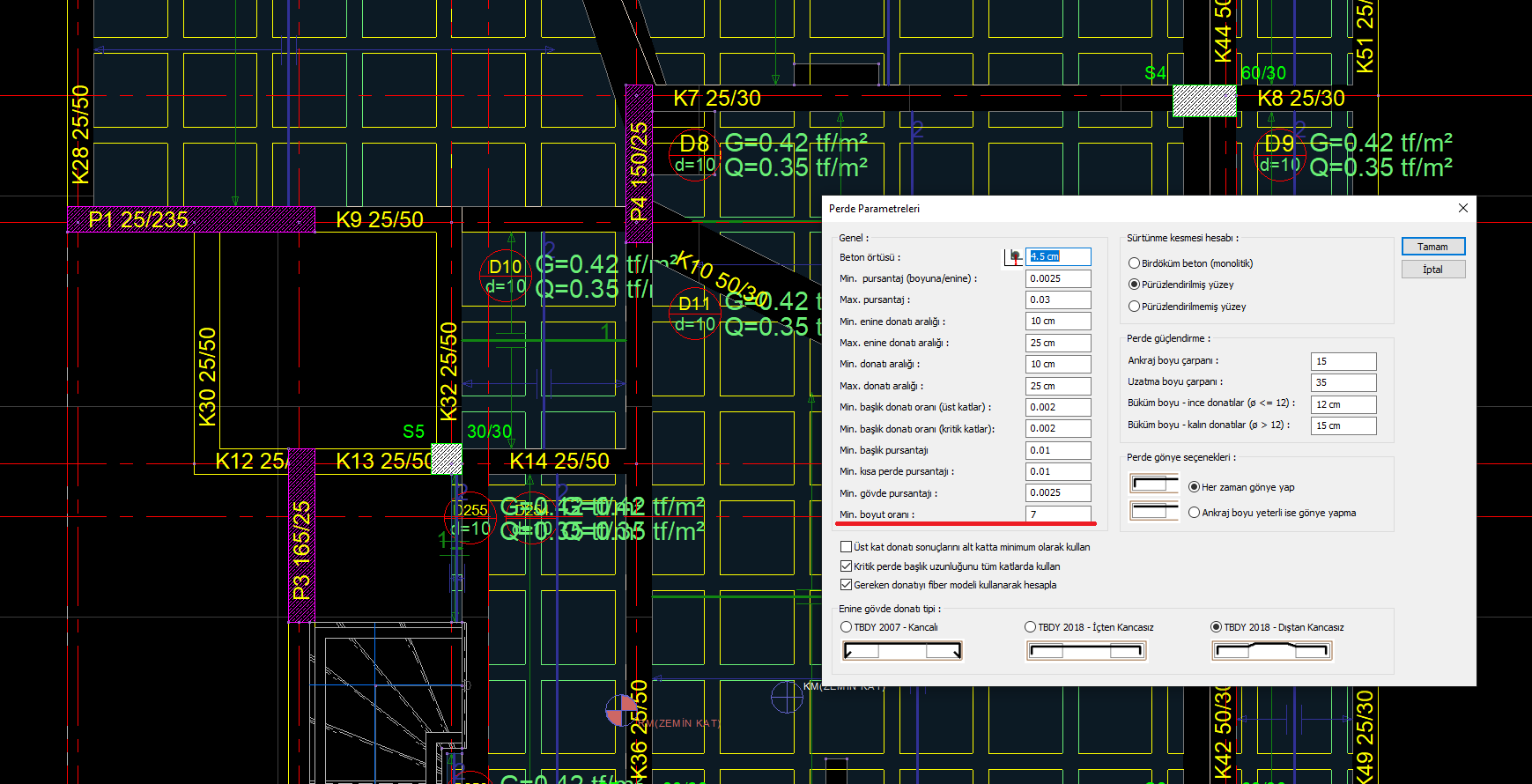
Task: Select beam label K32 25/50
Action: [x=448, y=372]
